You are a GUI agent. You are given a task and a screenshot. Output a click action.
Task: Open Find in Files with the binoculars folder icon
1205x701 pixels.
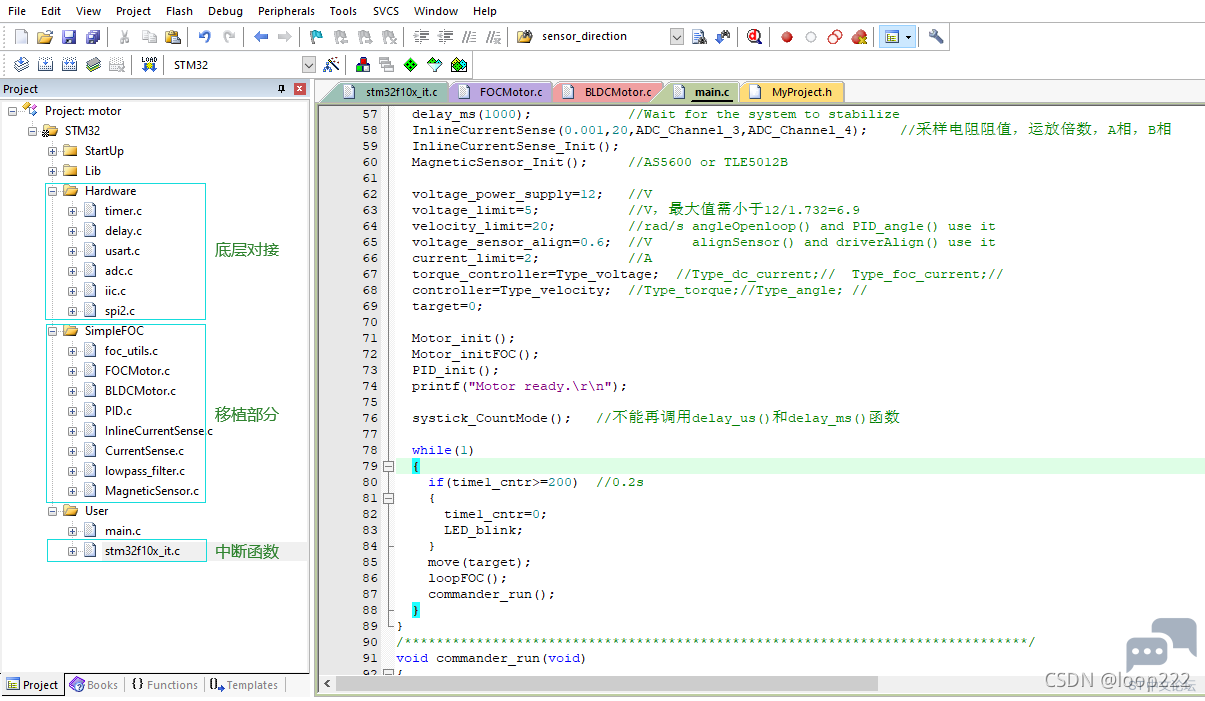tap(524, 37)
